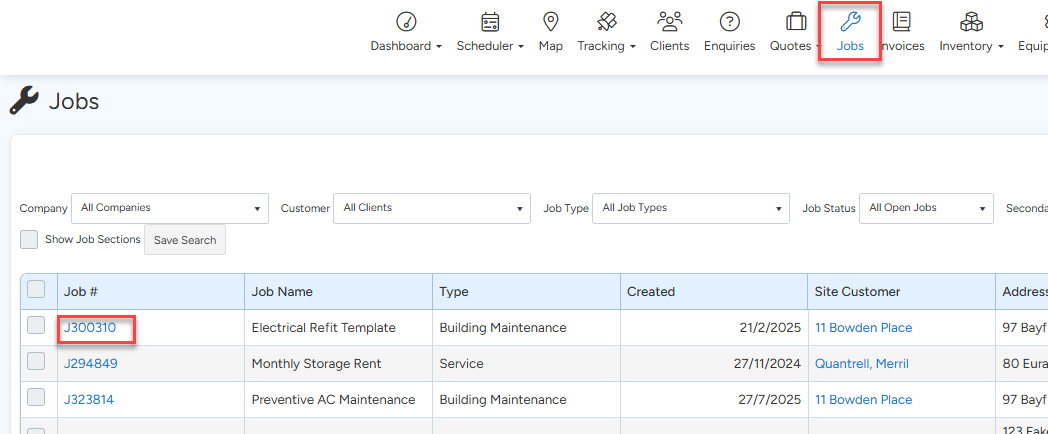The height and width of the screenshot is (434, 1048).
Task: Tick the checkbox for job J300310
Action: [36, 326]
